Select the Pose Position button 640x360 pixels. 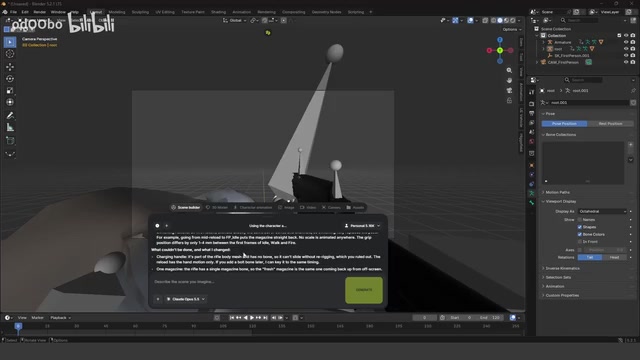tap(564, 124)
